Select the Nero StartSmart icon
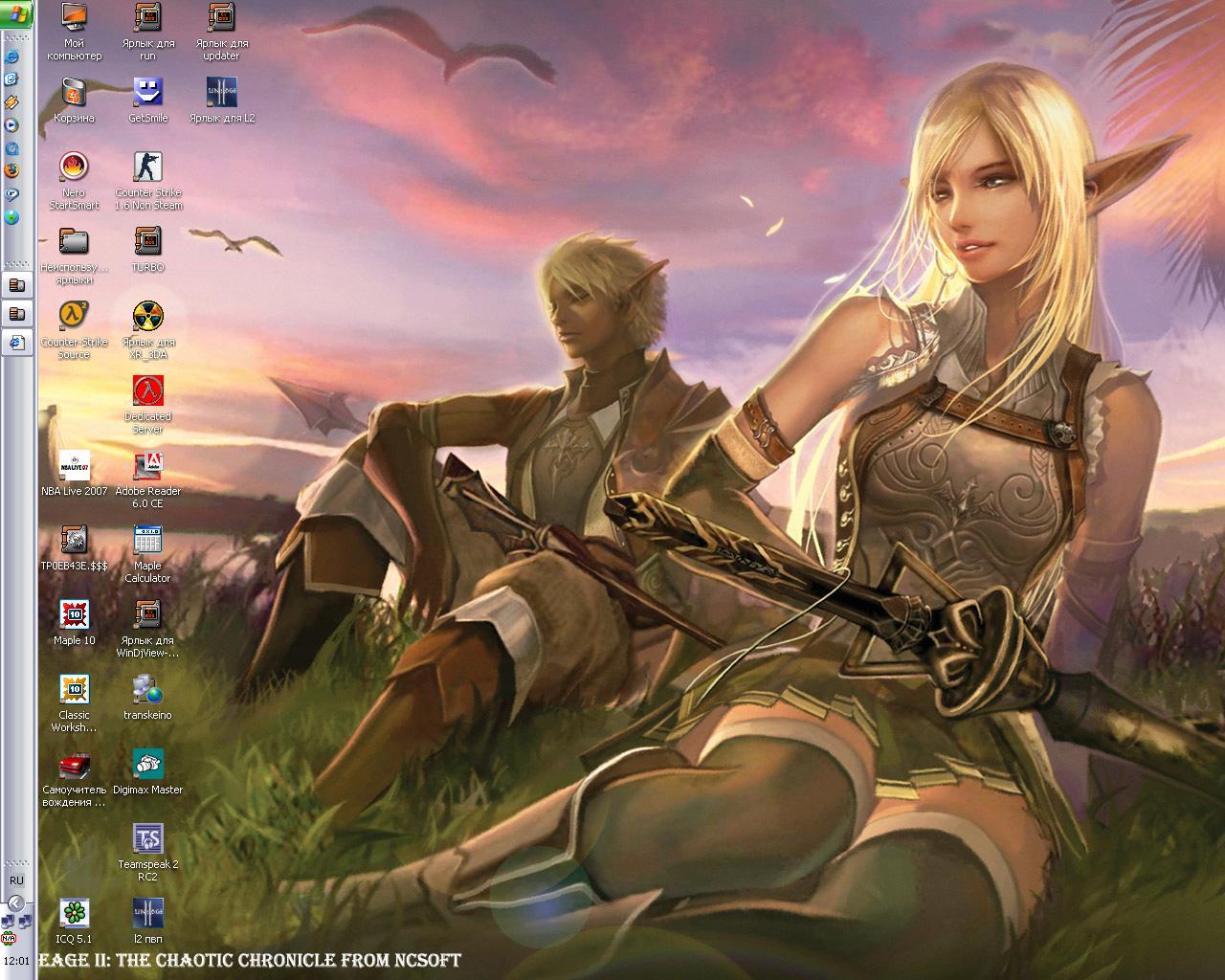 tap(74, 181)
